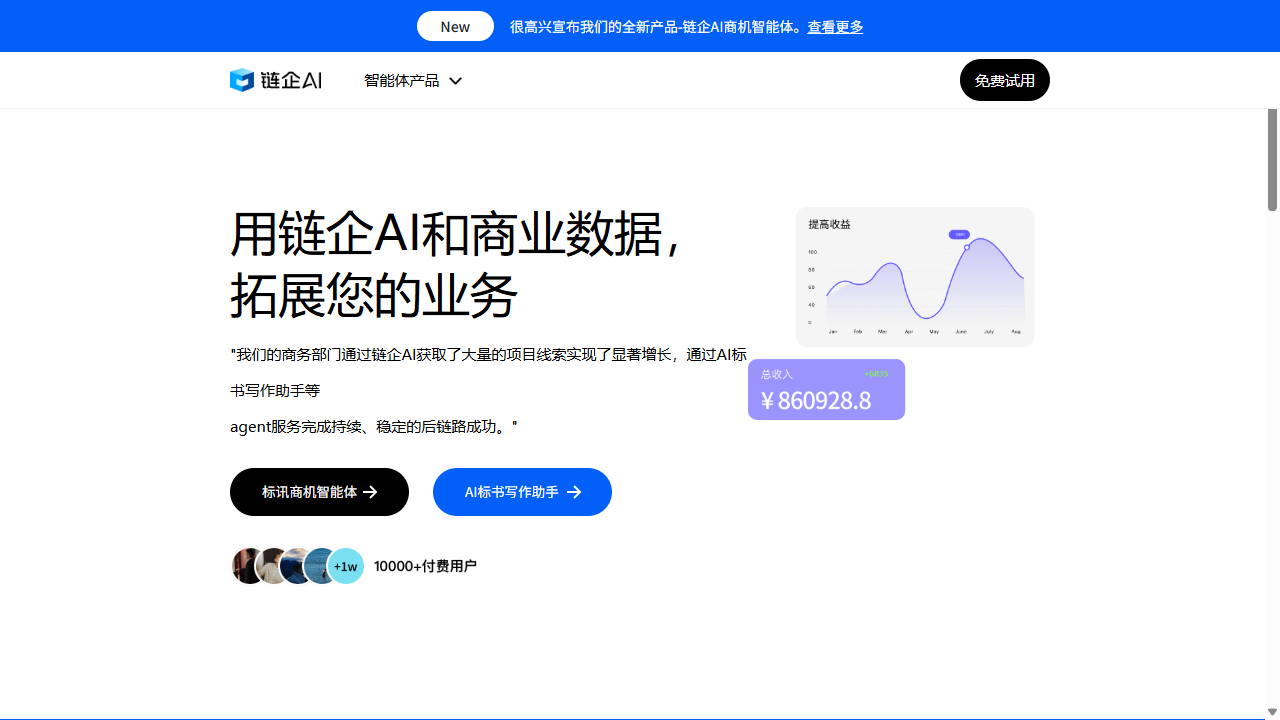The width and height of the screenshot is (1280, 720).
Task: Click the scrollbar down arrow
Action: pos(1272,712)
